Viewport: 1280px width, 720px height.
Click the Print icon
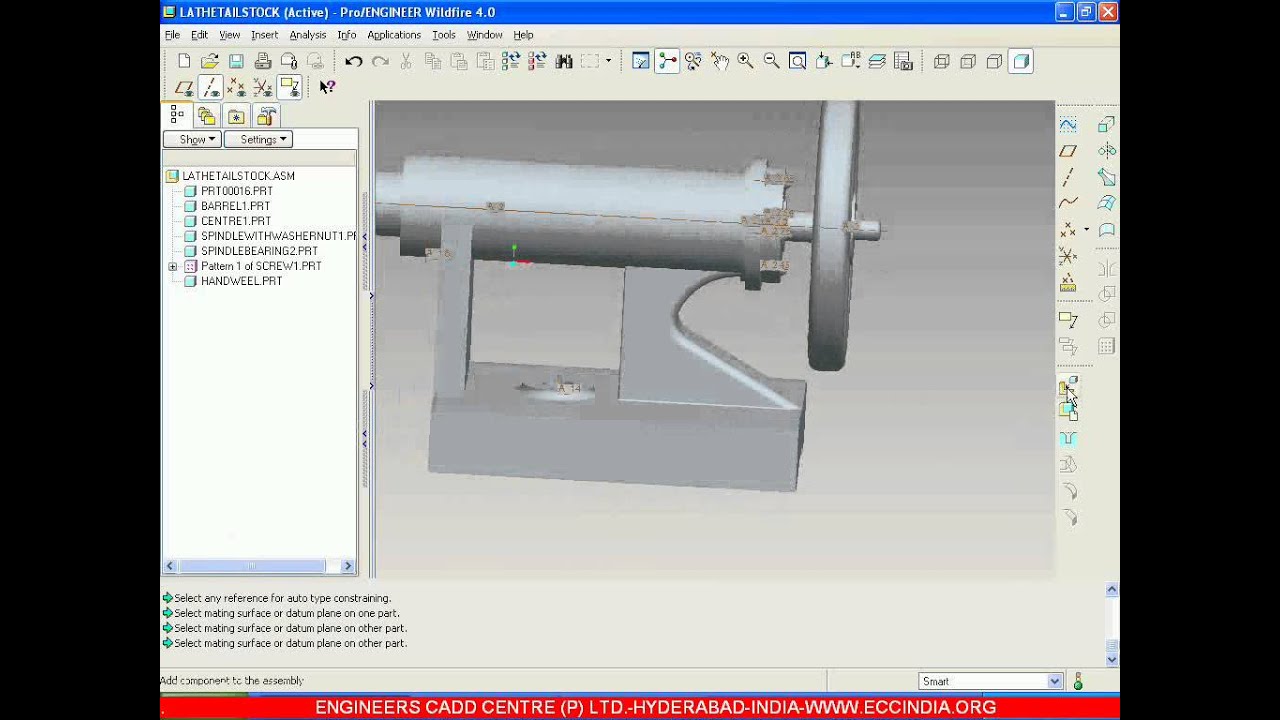(262, 62)
